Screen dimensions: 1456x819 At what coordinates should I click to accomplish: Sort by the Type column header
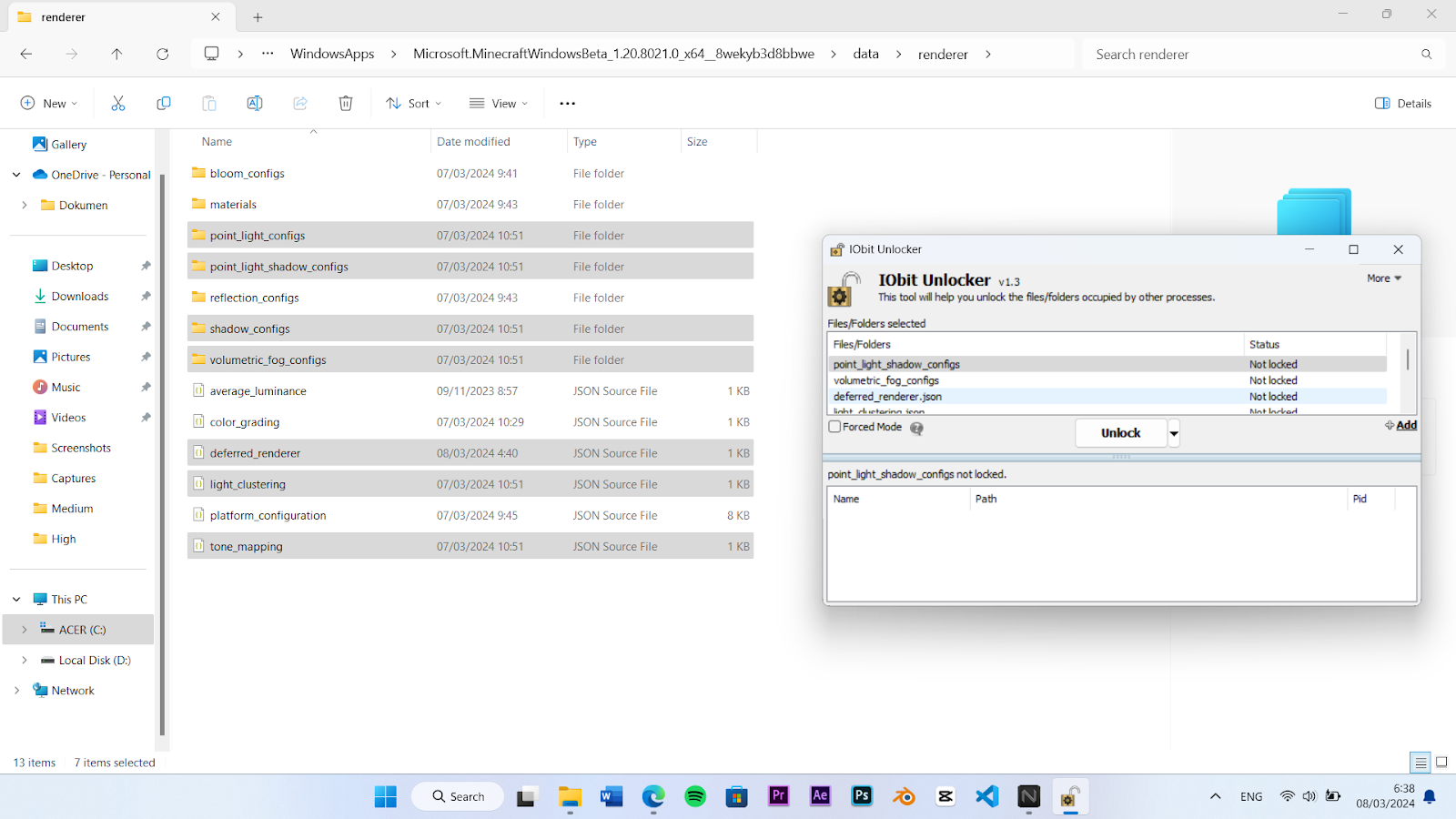tap(585, 142)
